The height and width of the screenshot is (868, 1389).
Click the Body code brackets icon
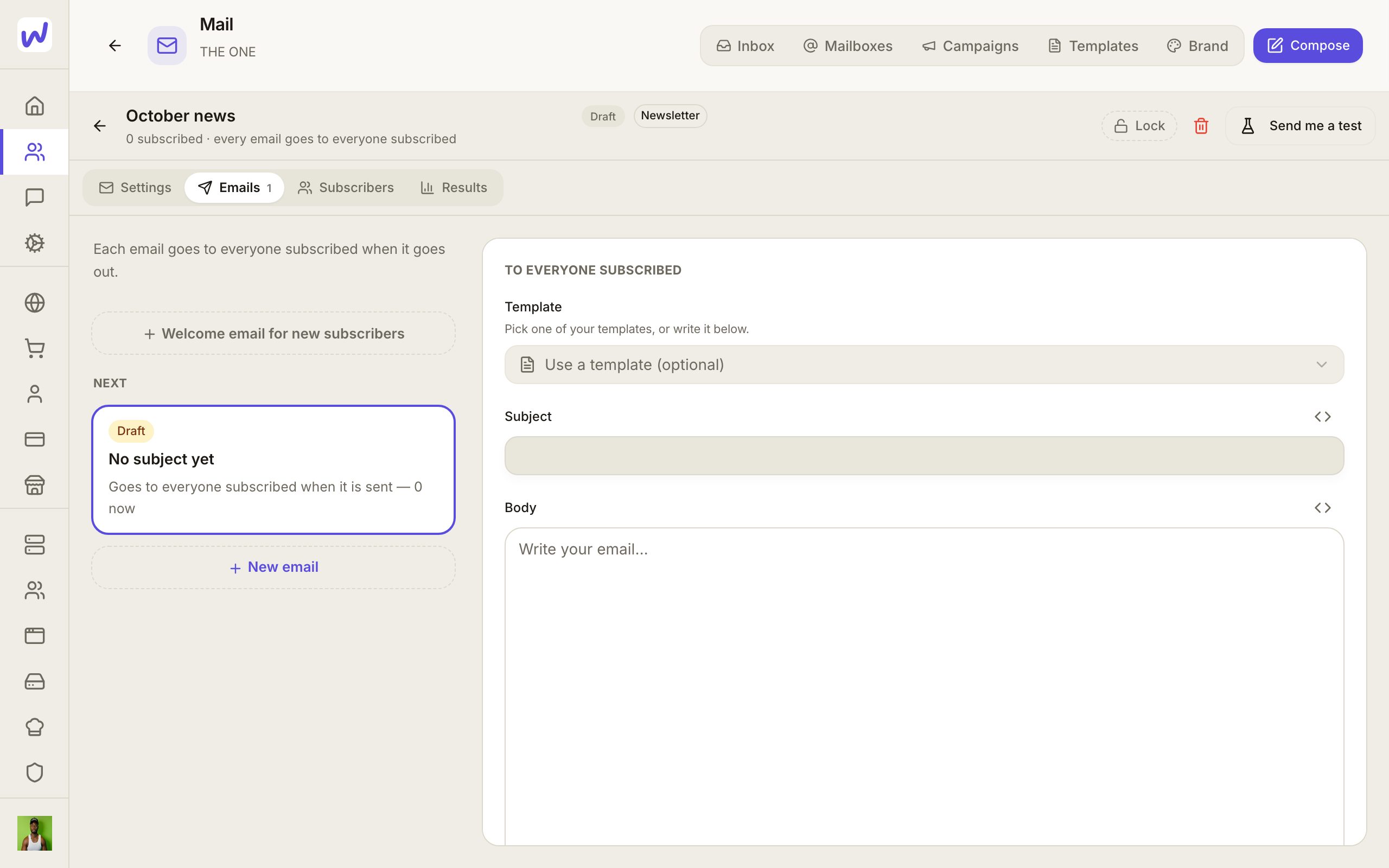(1322, 508)
